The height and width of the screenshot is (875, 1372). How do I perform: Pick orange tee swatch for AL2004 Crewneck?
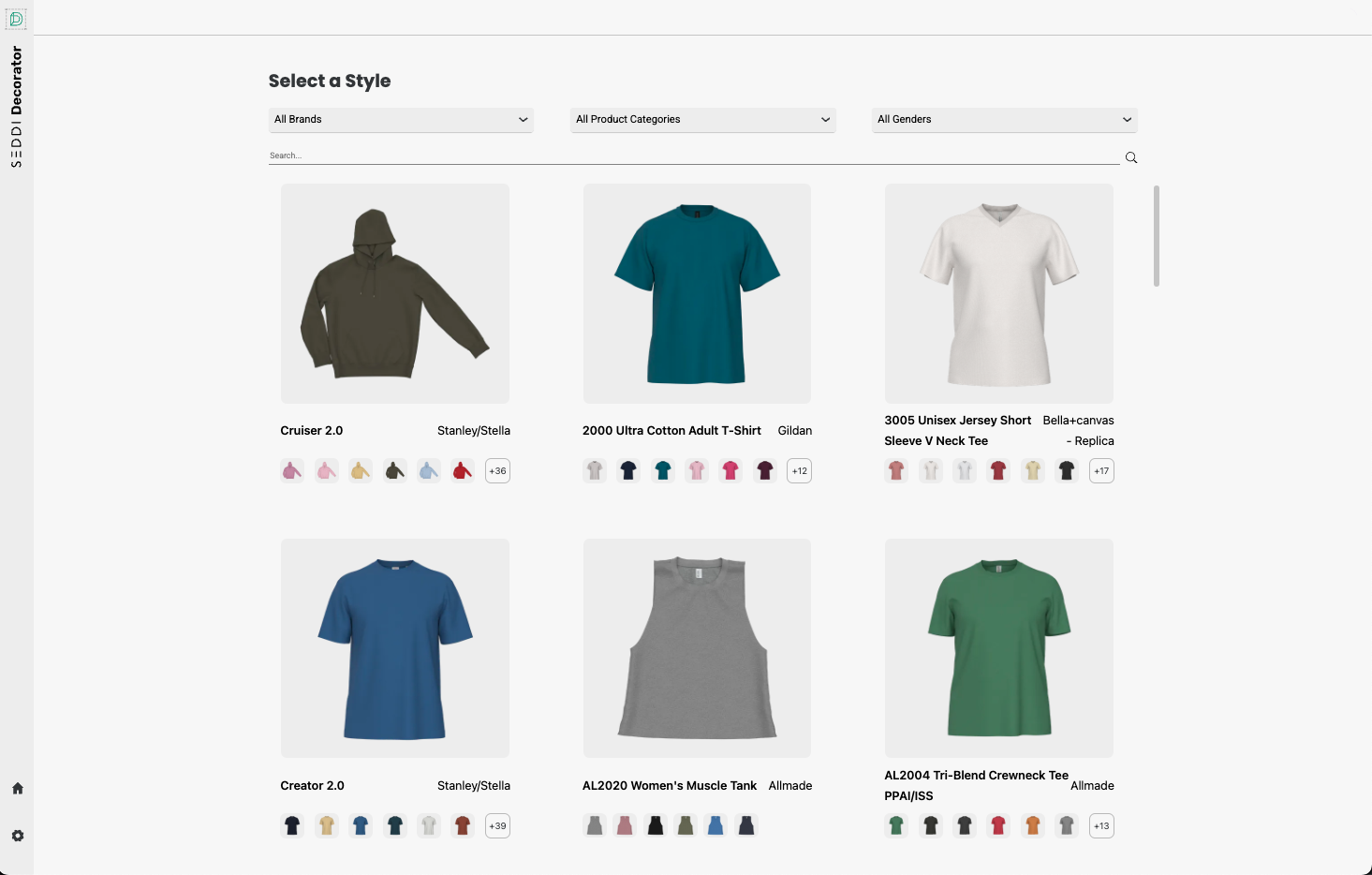pyautogui.click(x=1033, y=825)
